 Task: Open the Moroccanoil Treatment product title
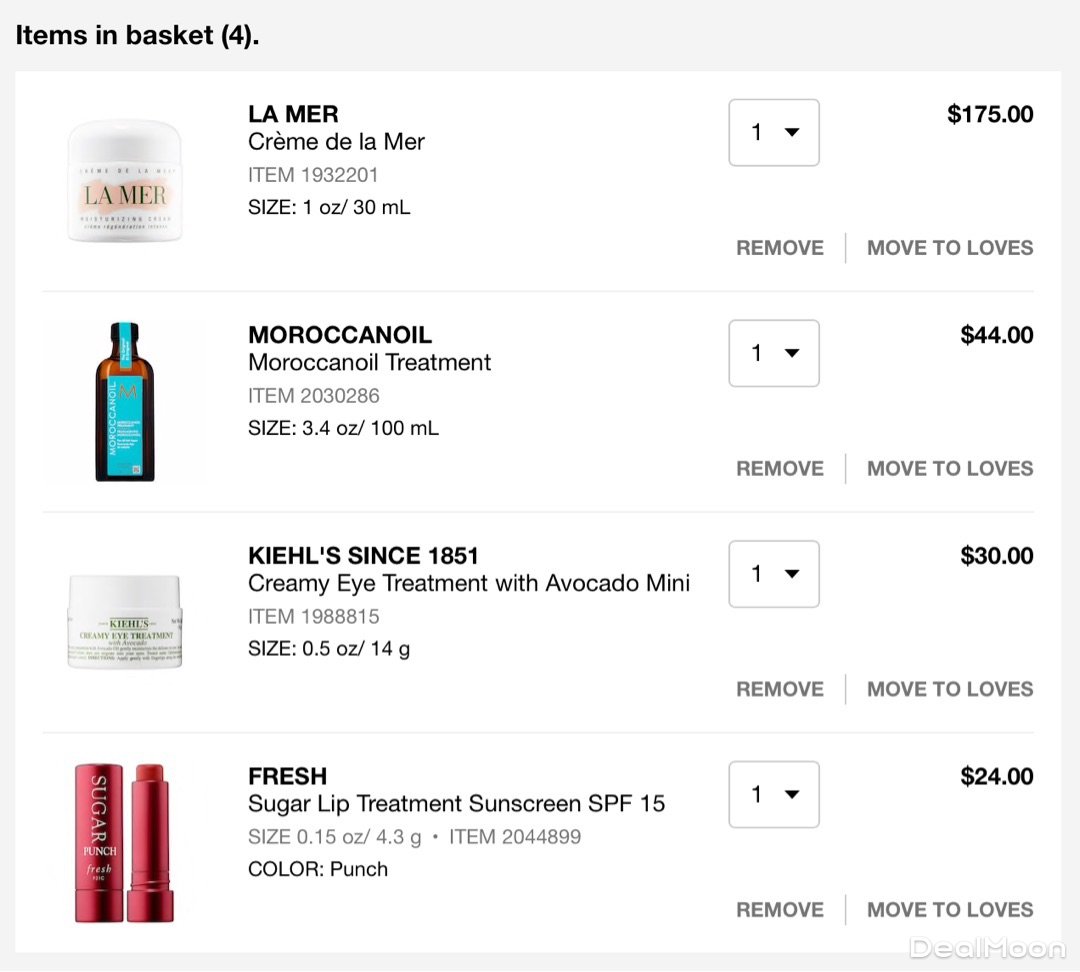(x=370, y=363)
